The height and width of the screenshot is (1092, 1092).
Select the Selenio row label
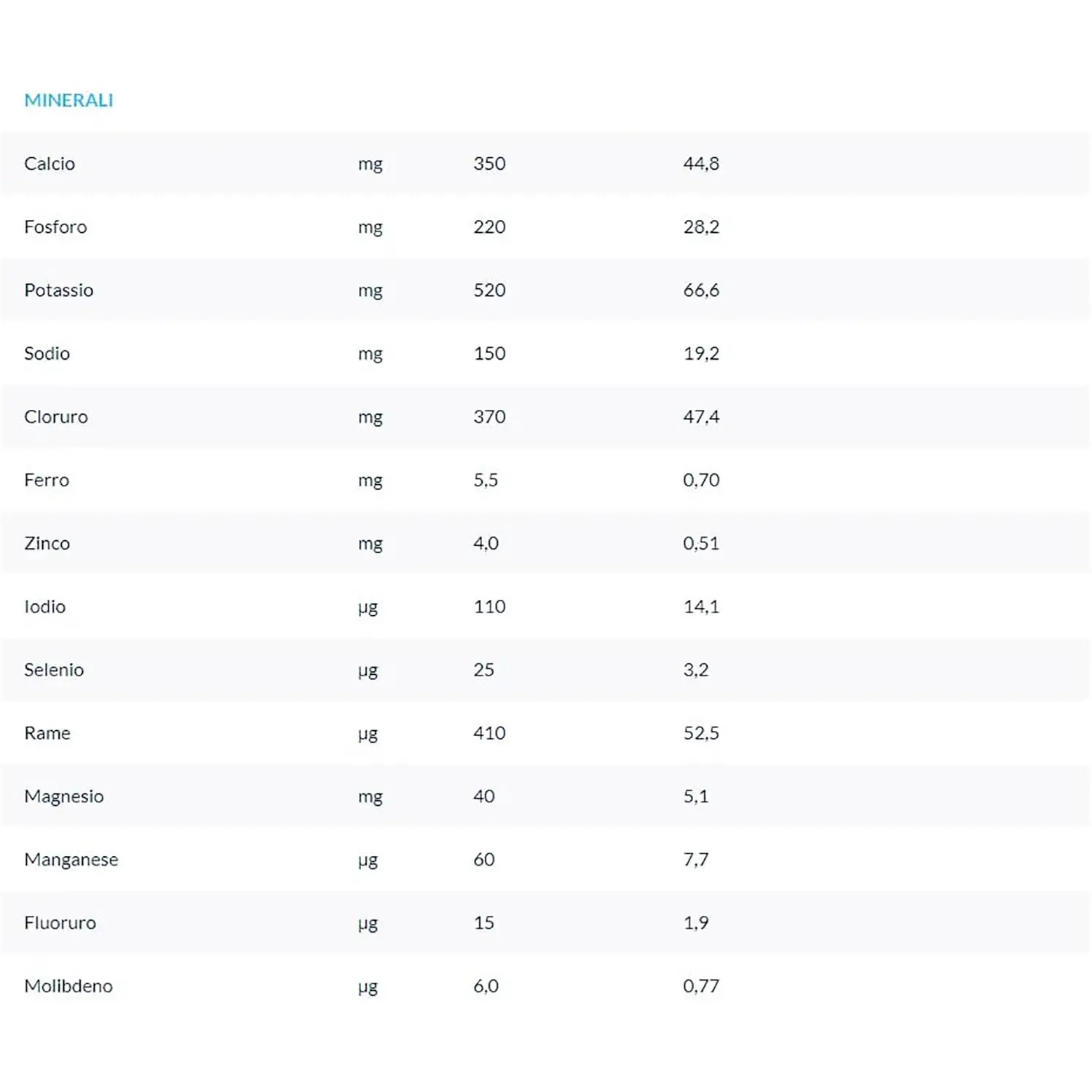click(x=54, y=670)
